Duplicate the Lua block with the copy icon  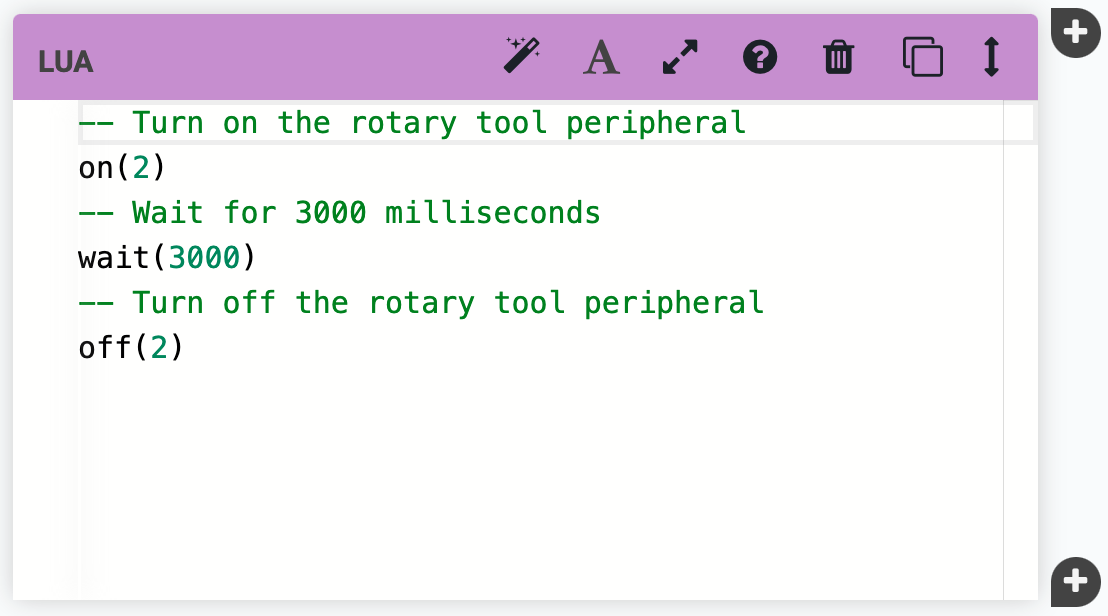coord(922,57)
